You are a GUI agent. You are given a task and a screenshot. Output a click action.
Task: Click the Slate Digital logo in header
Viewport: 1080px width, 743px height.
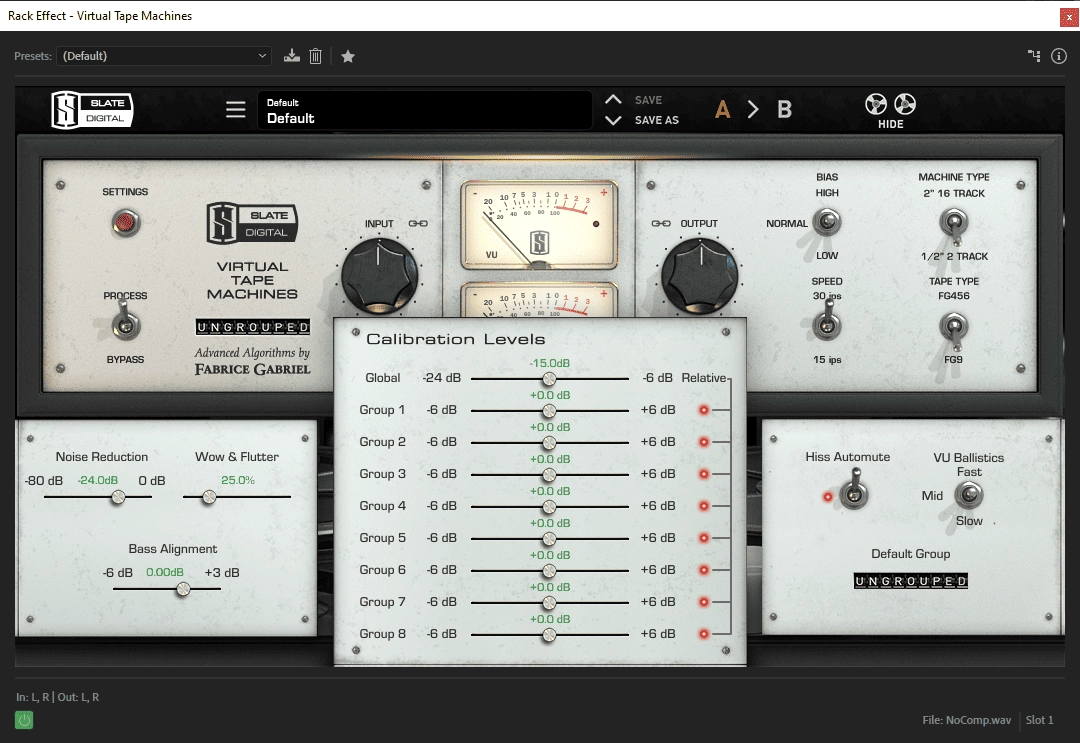coord(92,110)
